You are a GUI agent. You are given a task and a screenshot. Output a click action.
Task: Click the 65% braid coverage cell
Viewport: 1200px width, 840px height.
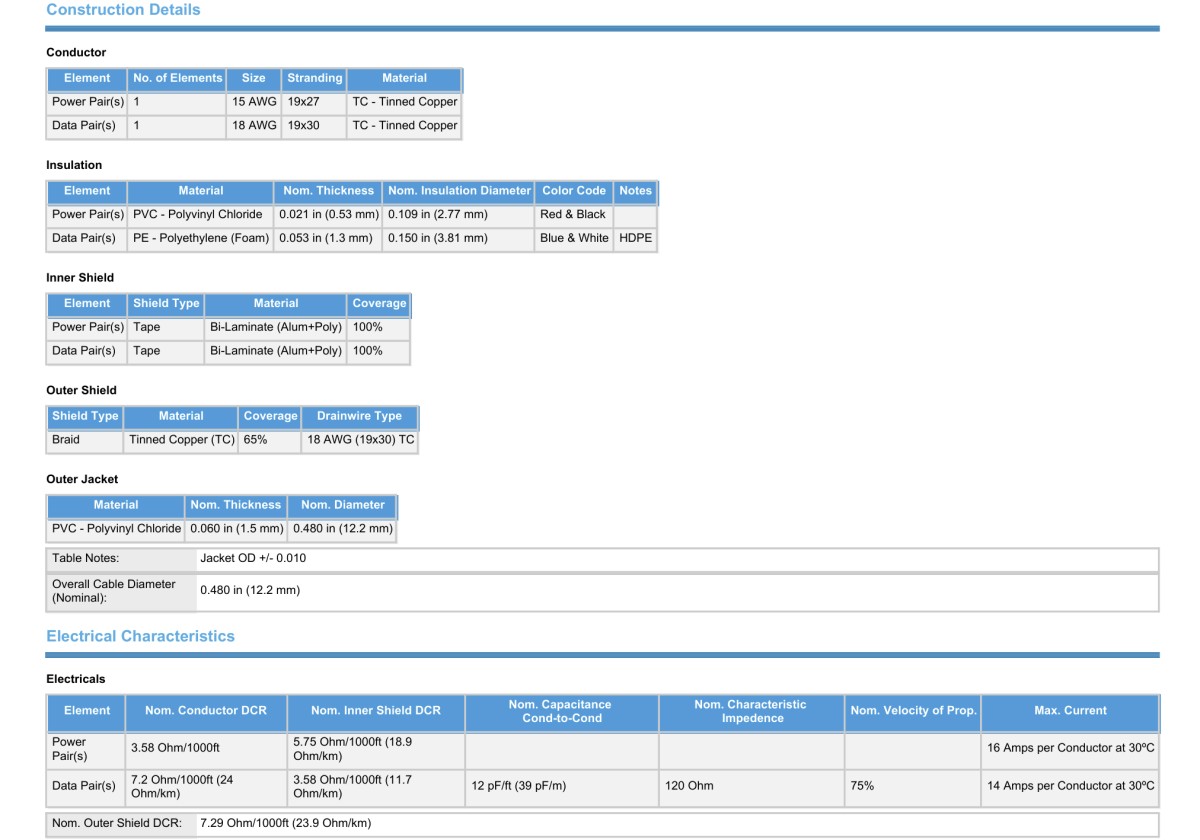click(x=256, y=440)
